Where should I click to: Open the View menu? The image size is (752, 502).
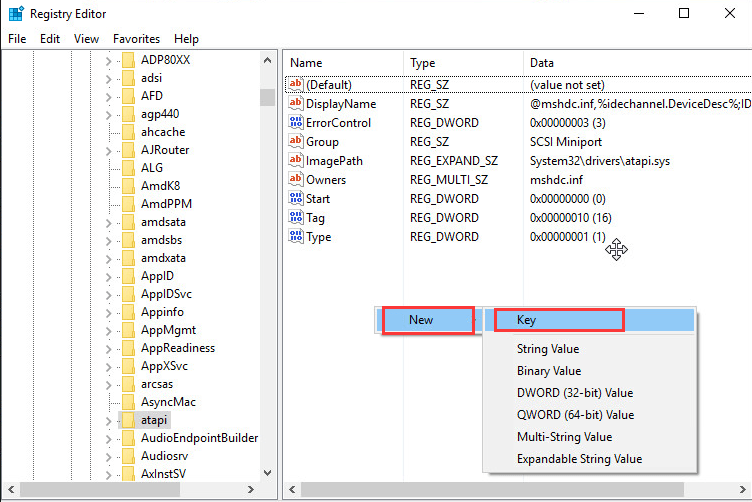(86, 39)
